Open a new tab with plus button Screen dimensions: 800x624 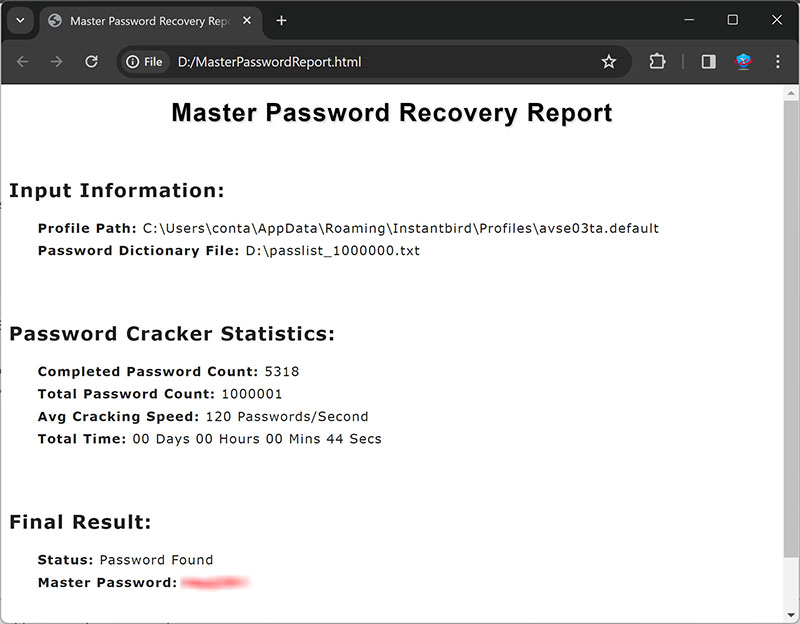[281, 21]
